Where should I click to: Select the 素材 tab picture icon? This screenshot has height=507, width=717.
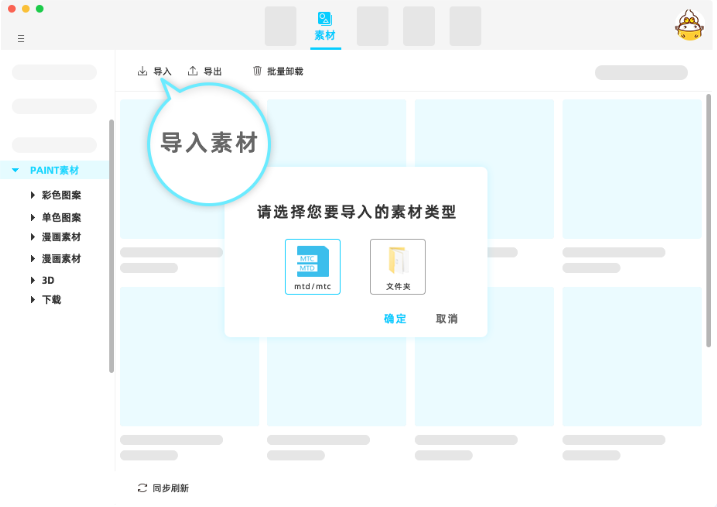click(x=325, y=19)
